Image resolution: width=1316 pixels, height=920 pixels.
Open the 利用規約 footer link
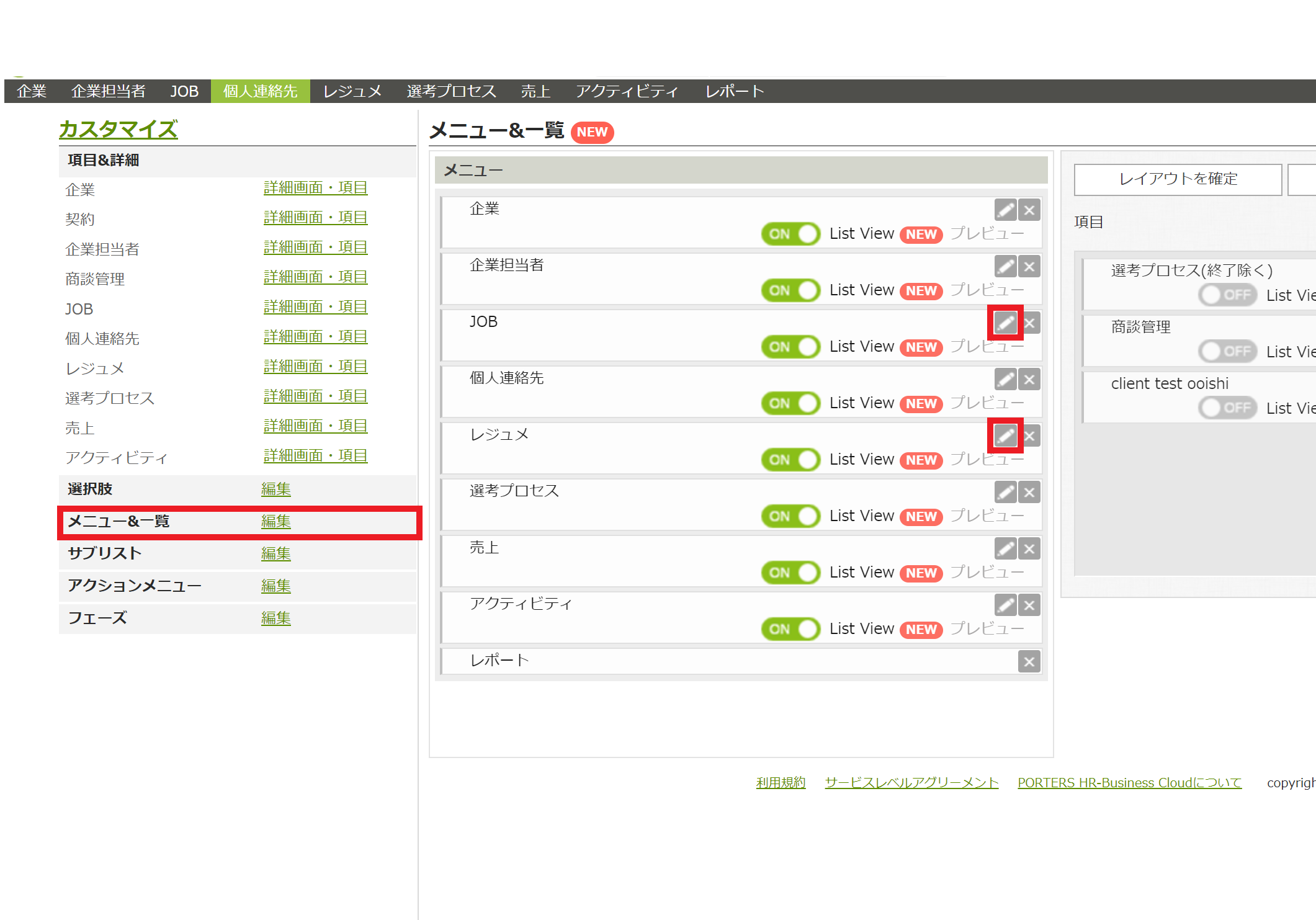click(781, 782)
